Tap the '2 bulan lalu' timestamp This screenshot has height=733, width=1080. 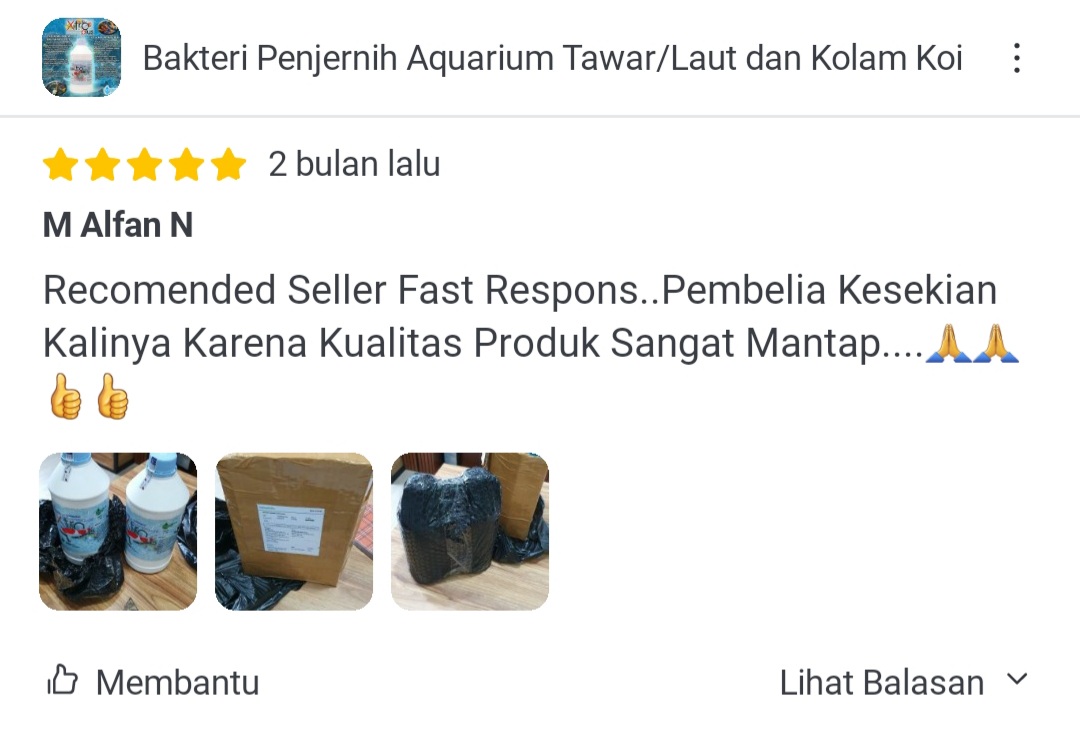pyautogui.click(x=354, y=164)
